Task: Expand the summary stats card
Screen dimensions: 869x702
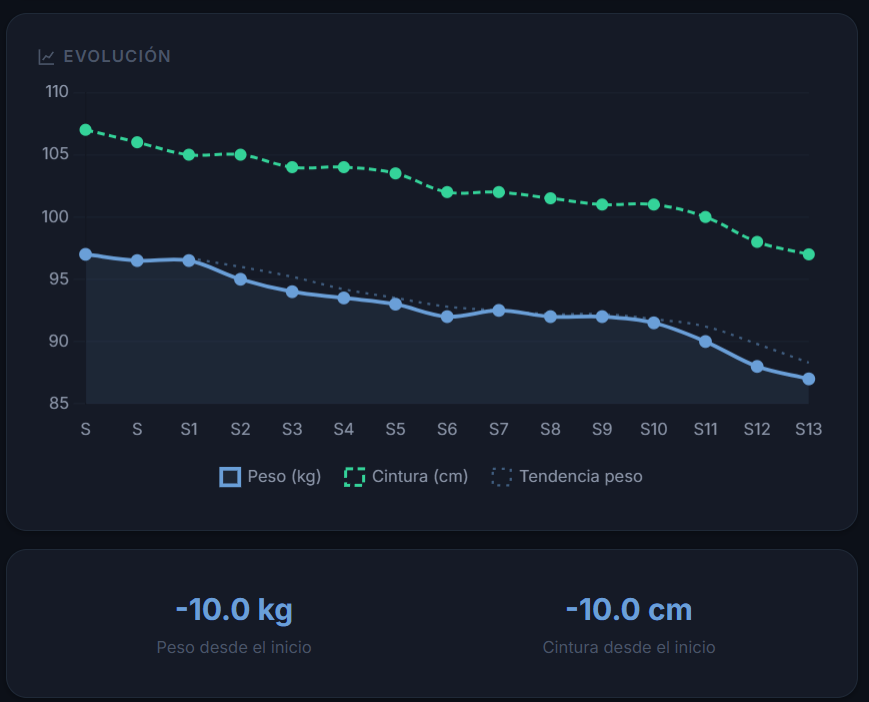Action: (434, 622)
